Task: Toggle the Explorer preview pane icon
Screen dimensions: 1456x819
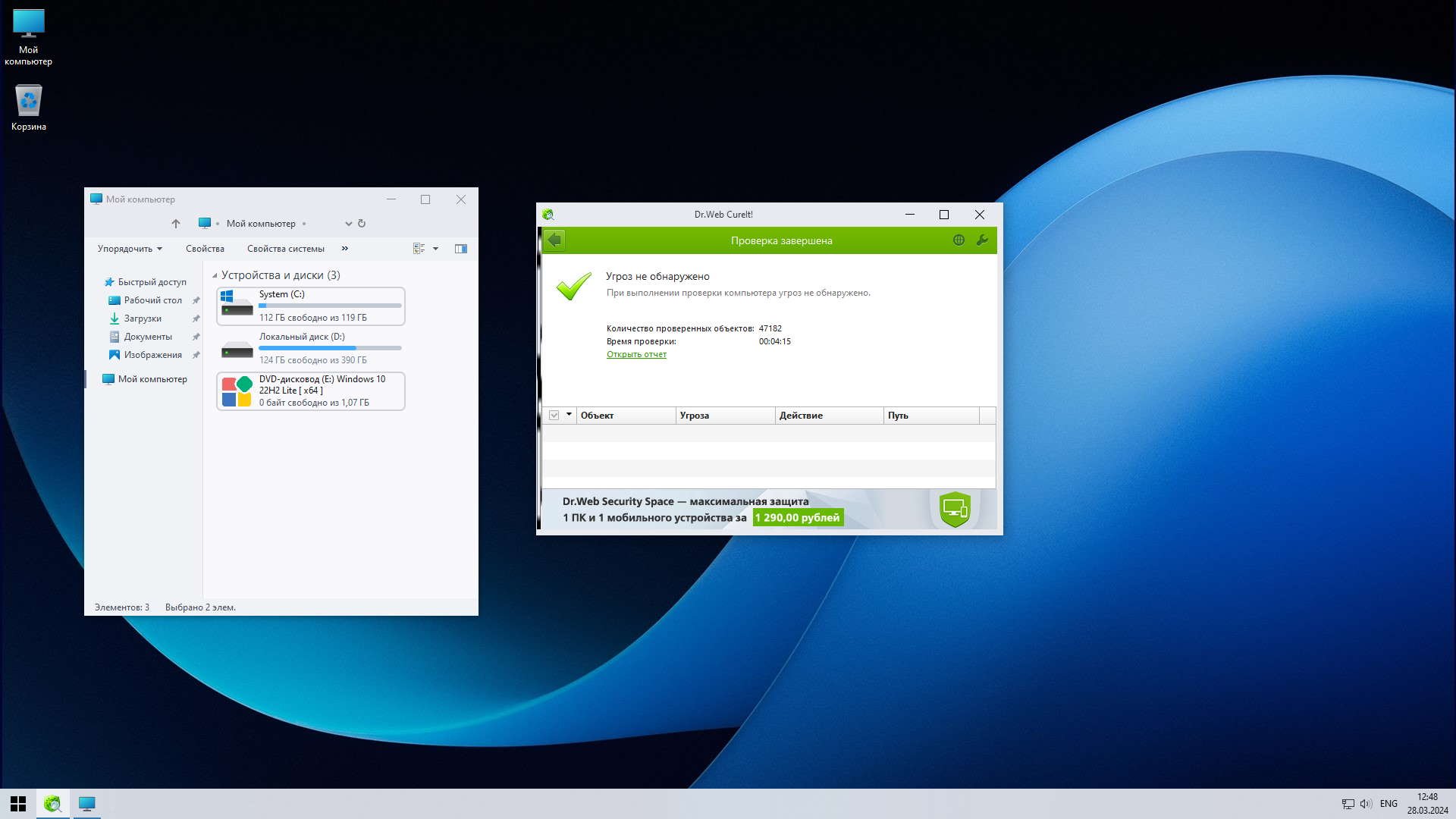Action: pyautogui.click(x=460, y=249)
